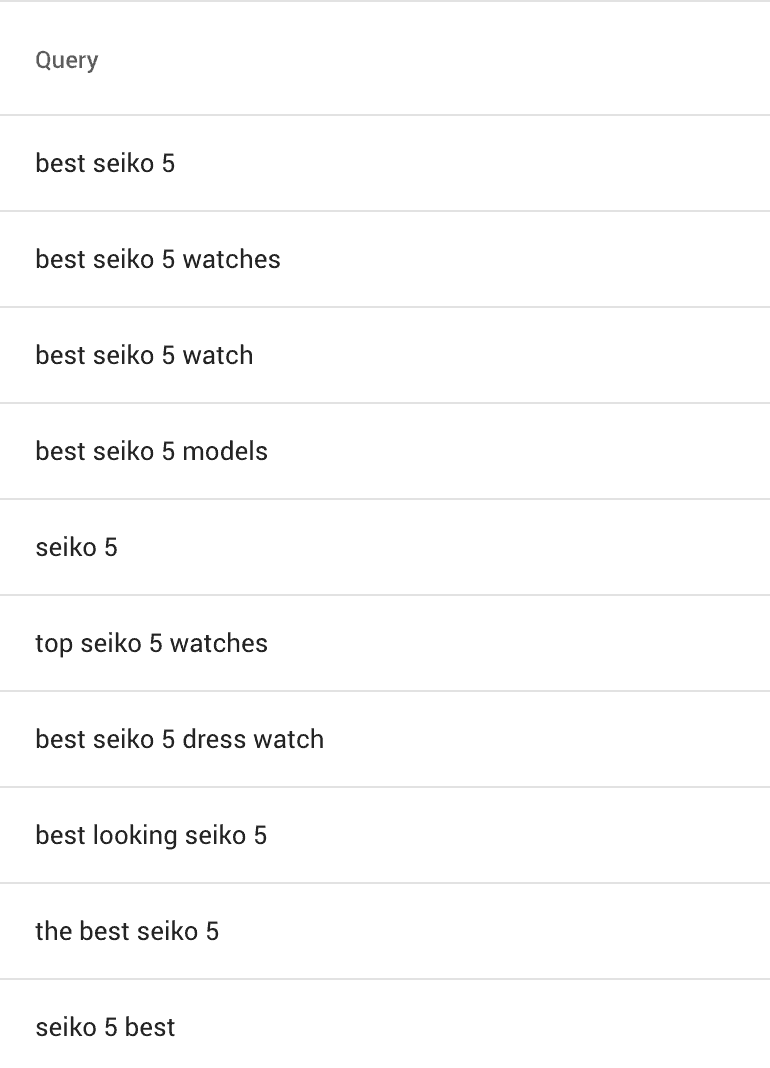This screenshot has height=1068, width=770.
Task: Select the 'best seiko 5 dress watch' query
Action: (179, 740)
